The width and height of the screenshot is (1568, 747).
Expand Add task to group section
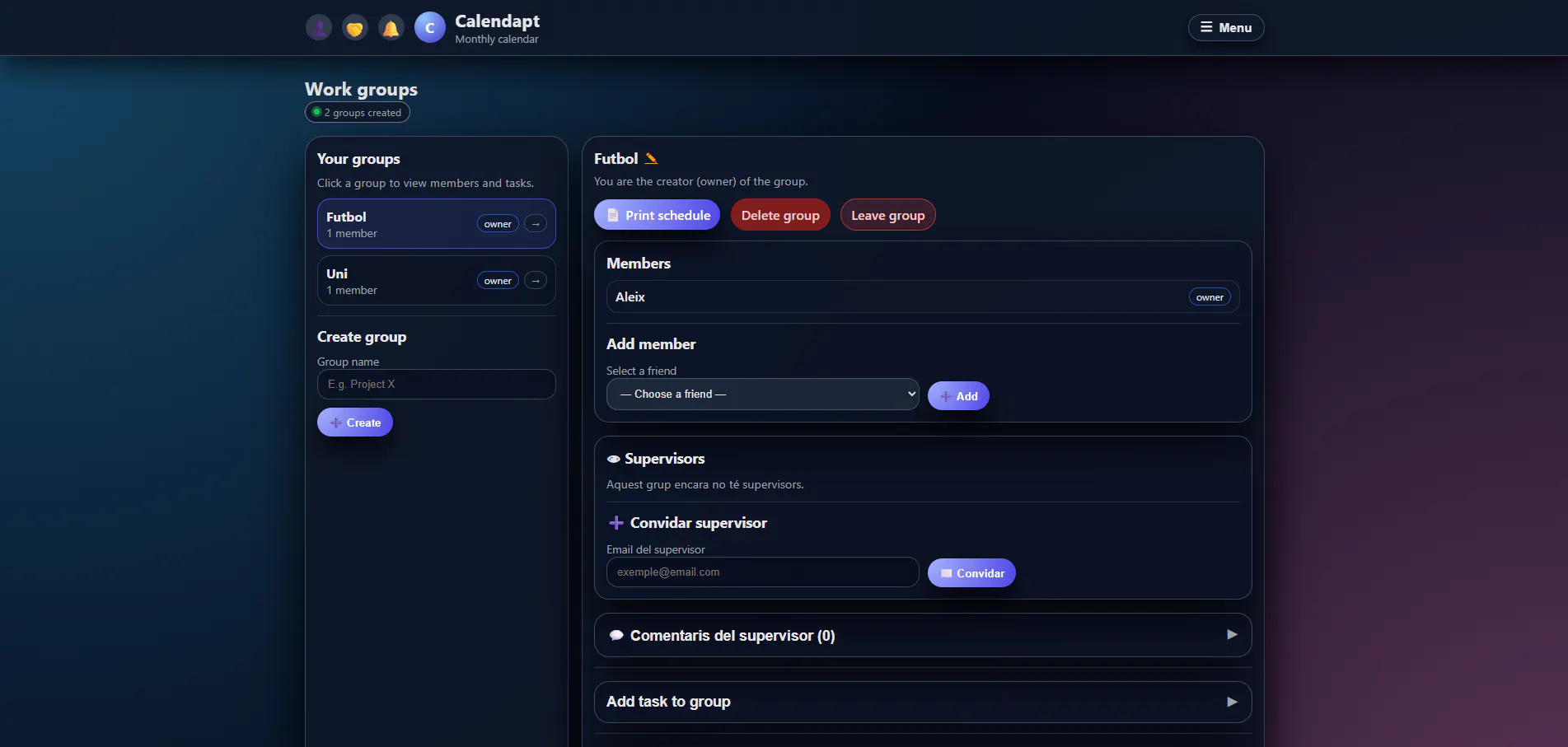[x=923, y=702]
